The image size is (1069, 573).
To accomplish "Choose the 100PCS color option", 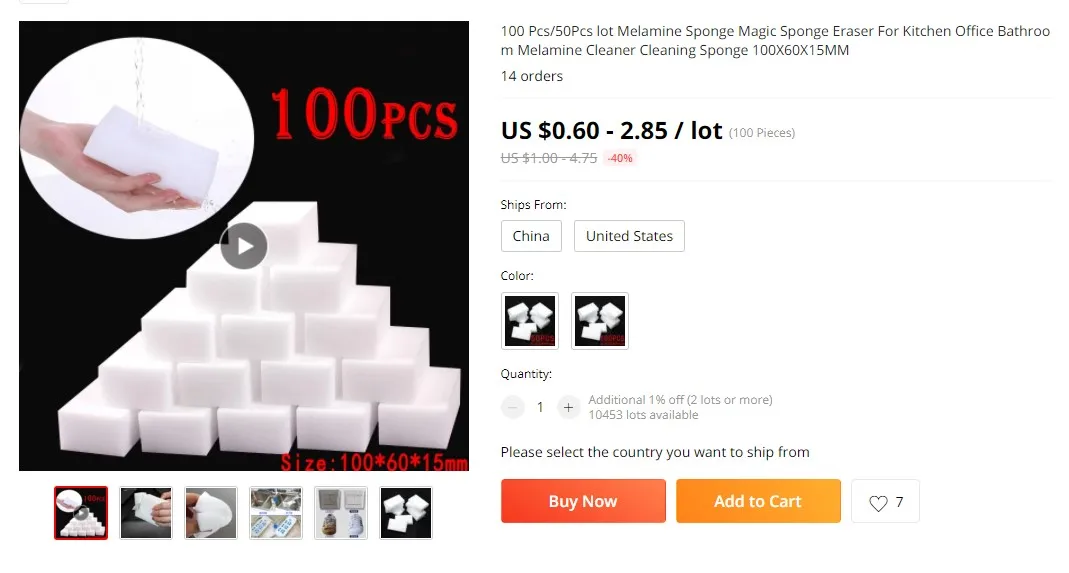I will 600,321.
